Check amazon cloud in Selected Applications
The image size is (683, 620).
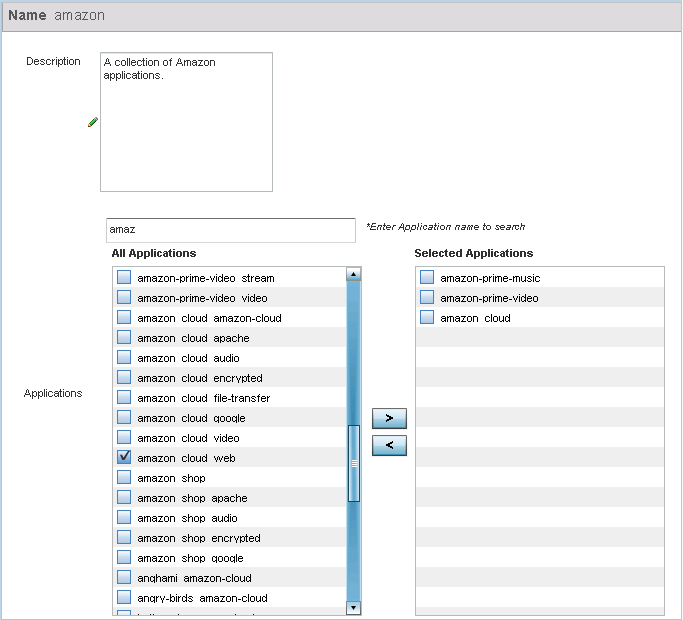pos(427,317)
